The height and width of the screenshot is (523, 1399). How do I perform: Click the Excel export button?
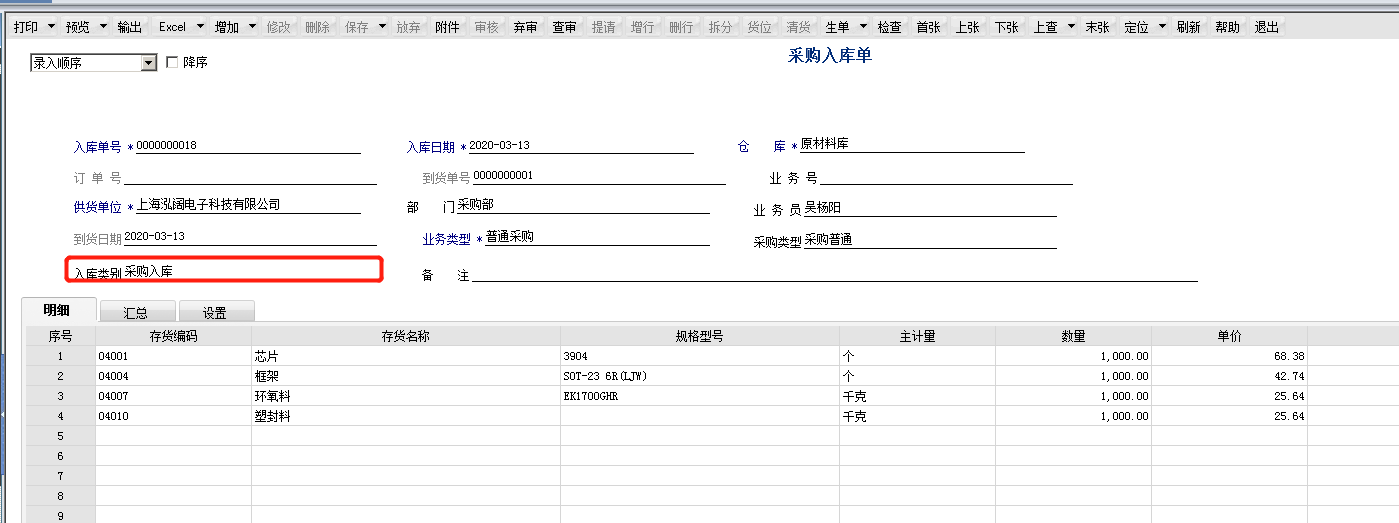[172, 28]
